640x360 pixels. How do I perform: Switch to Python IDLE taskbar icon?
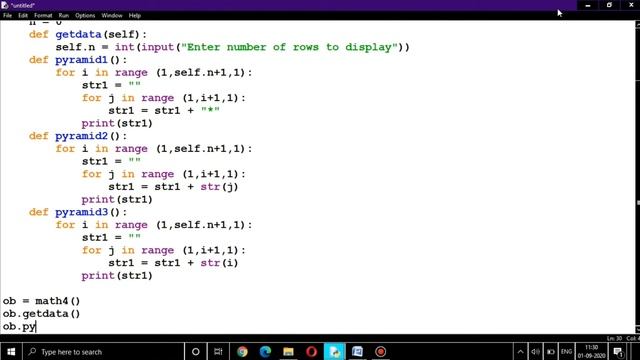(334, 351)
